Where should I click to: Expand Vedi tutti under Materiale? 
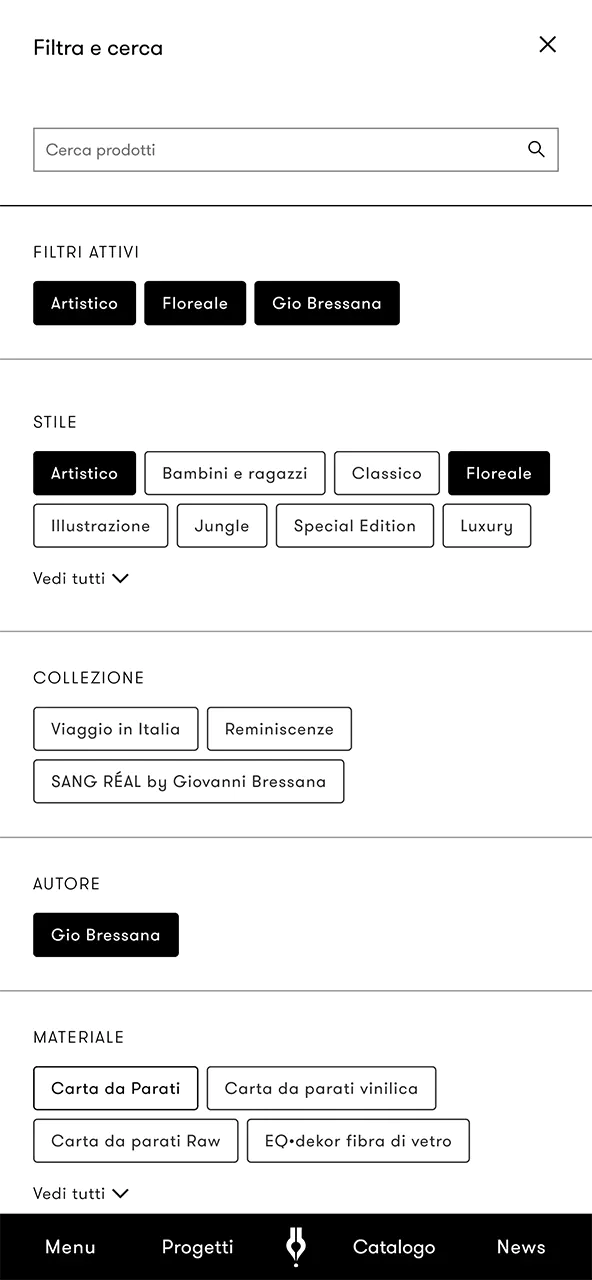81,1193
